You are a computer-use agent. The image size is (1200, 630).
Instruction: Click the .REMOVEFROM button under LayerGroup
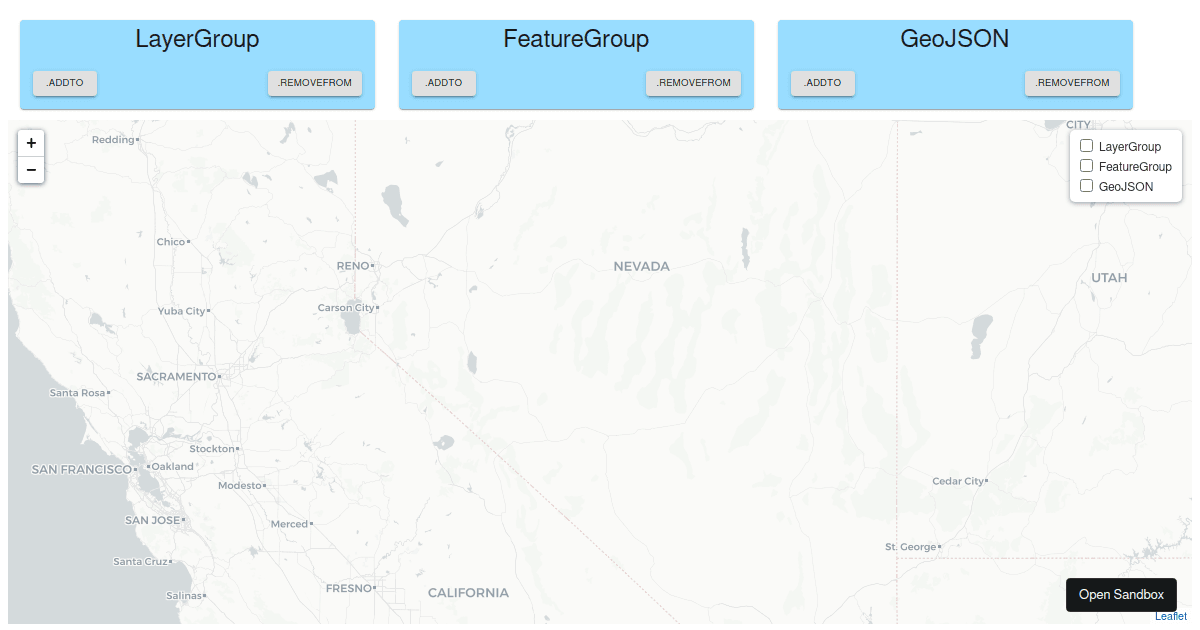[314, 83]
